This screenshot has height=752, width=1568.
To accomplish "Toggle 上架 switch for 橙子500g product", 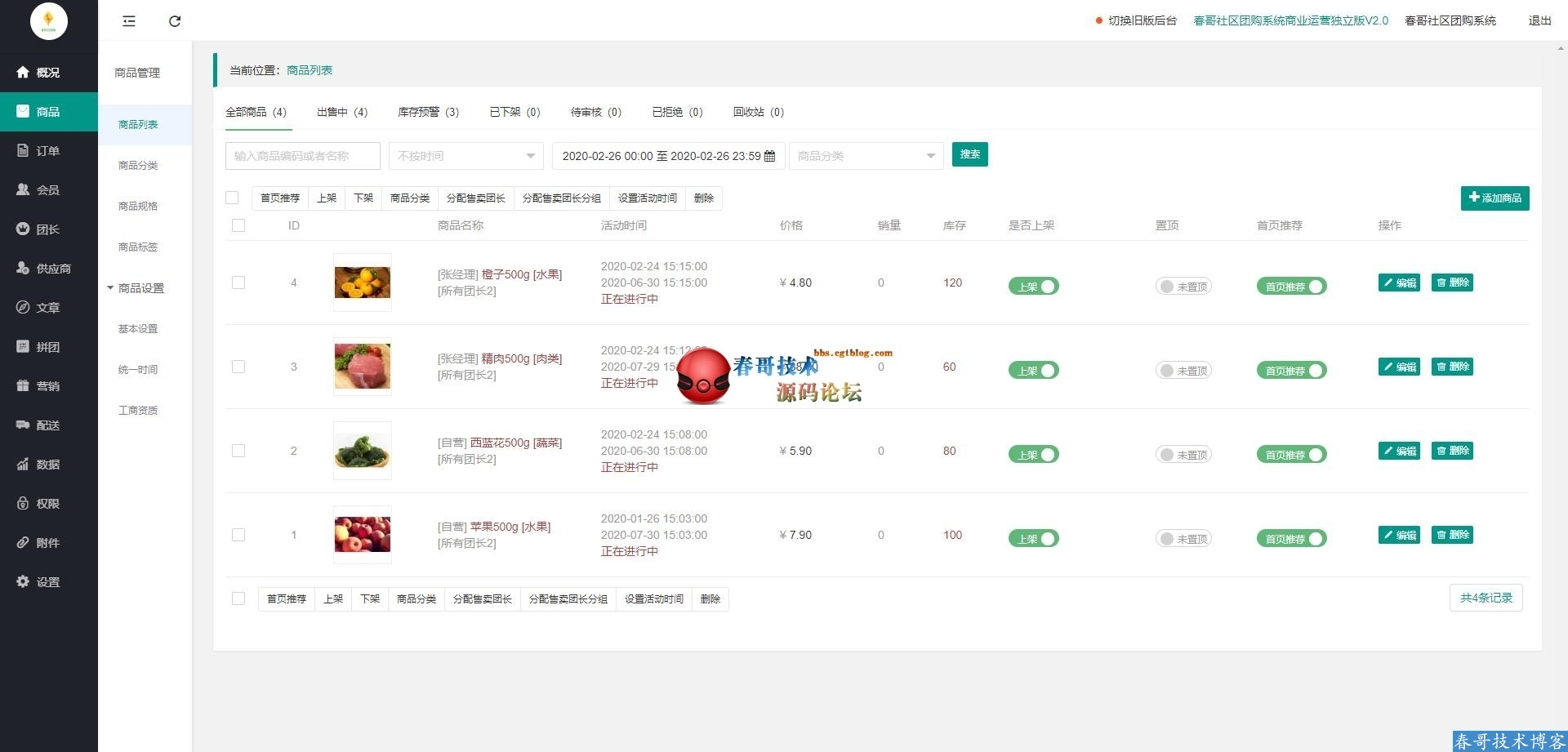I will click(x=1033, y=287).
